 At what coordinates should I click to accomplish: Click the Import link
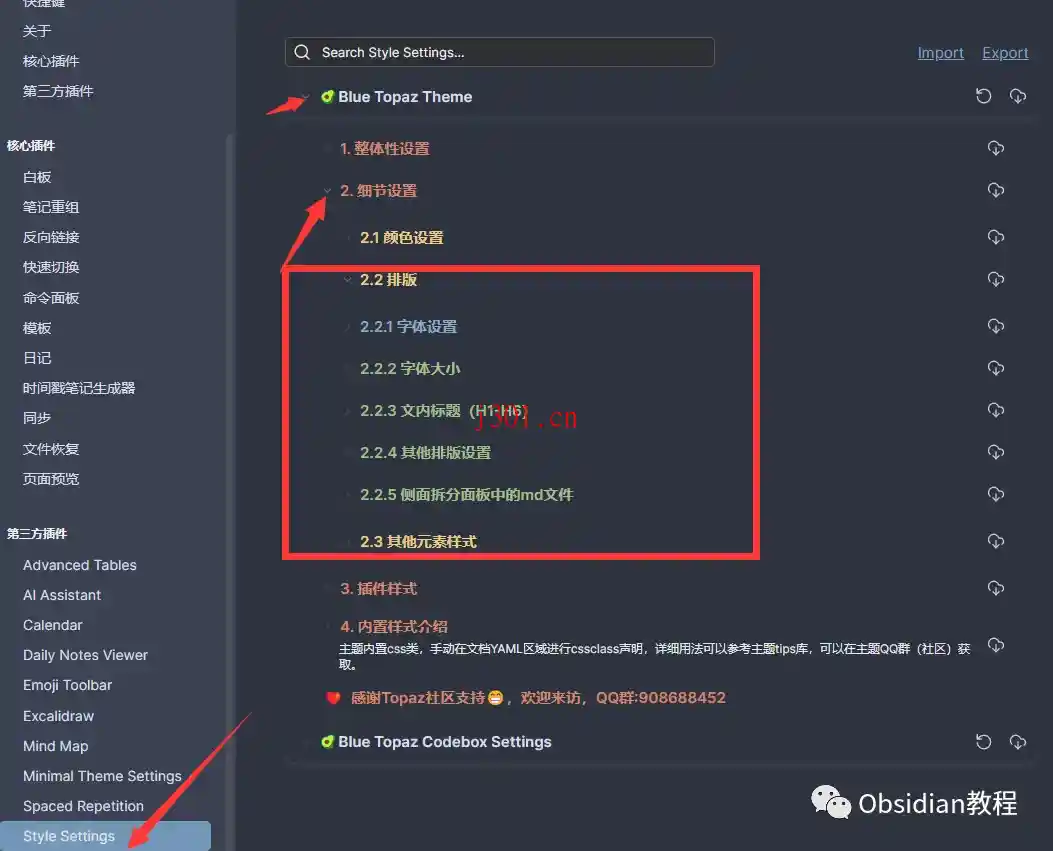pyautogui.click(x=940, y=52)
